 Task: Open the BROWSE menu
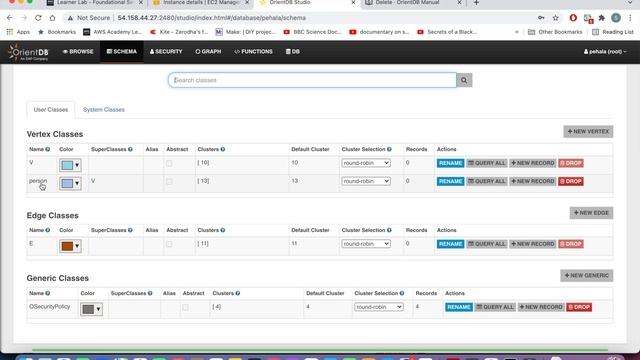tap(78, 52)
